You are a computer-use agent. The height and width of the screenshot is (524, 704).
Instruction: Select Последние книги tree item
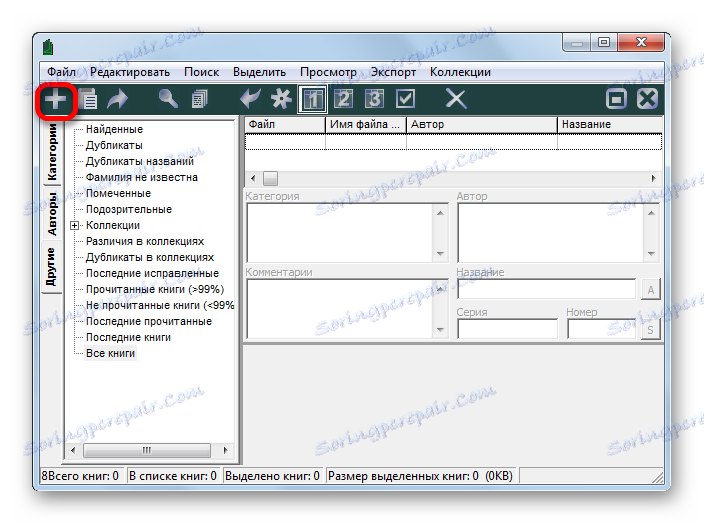pos(128,338)
